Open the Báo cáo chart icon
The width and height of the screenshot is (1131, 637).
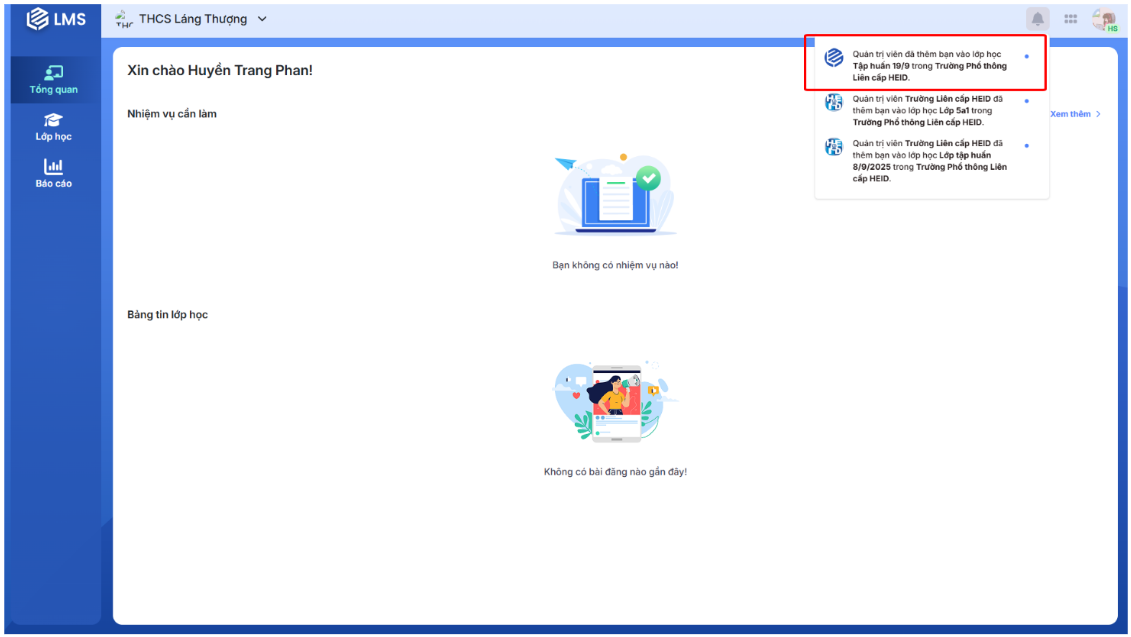coord(54,166)
